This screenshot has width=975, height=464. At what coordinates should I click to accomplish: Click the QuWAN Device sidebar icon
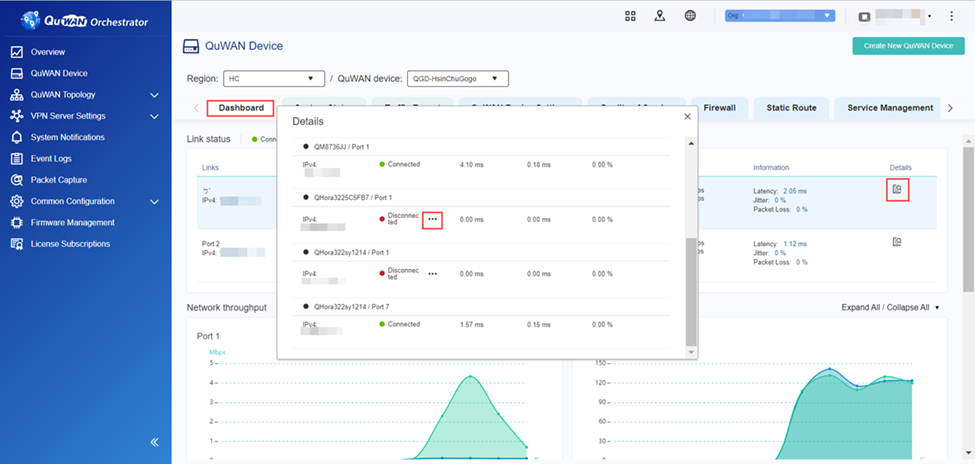tap(17, 73)
